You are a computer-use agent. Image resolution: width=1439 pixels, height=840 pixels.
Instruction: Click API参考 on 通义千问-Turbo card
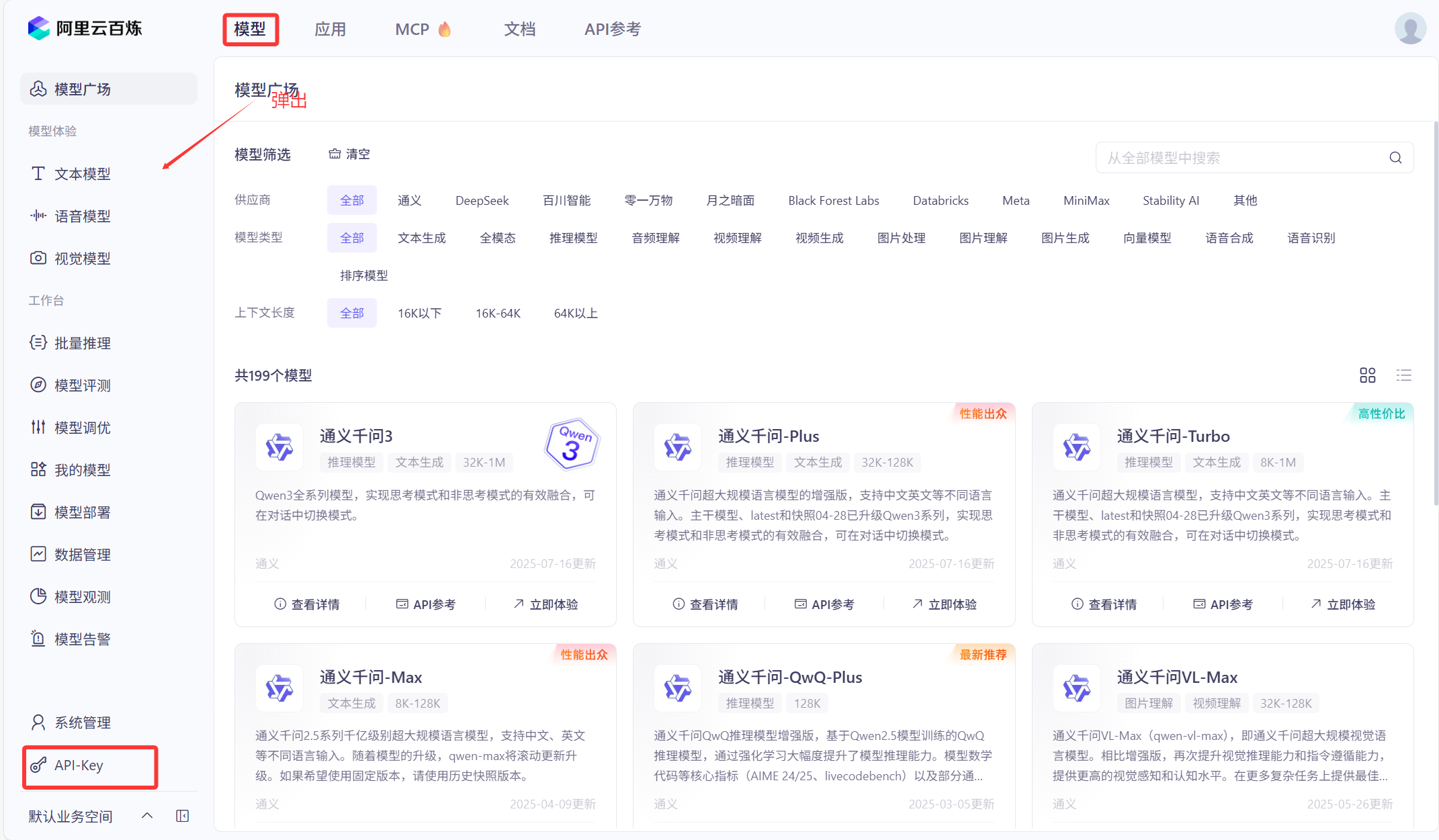point(1223,604)
